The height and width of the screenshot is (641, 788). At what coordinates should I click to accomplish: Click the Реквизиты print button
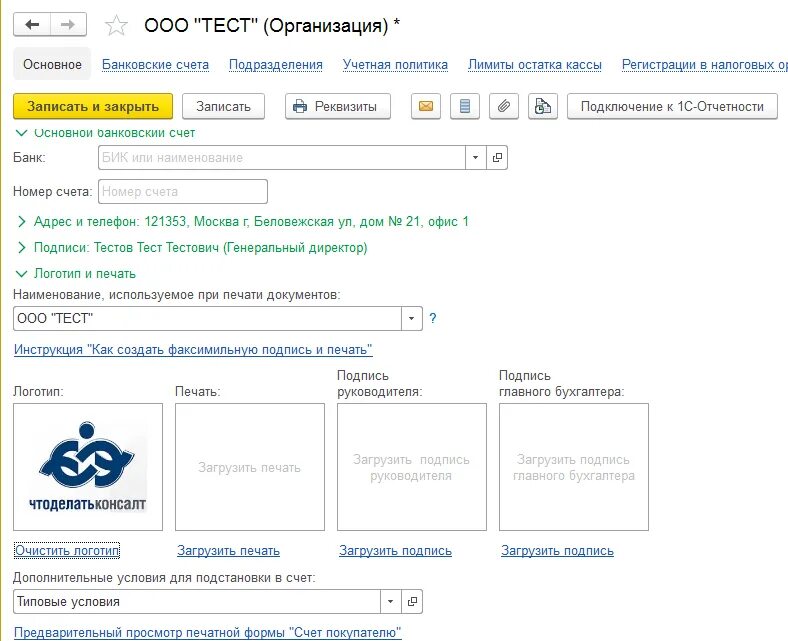(x=338, y=106)
